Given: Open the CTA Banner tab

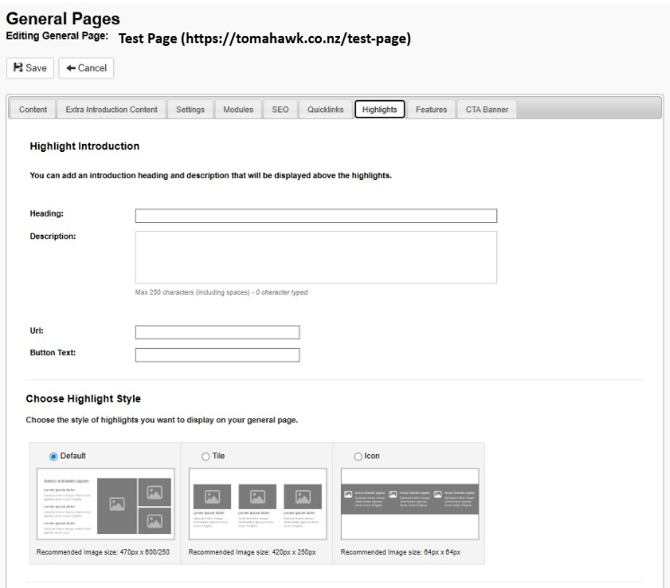Looking at the screenshot, I should 486,109.
